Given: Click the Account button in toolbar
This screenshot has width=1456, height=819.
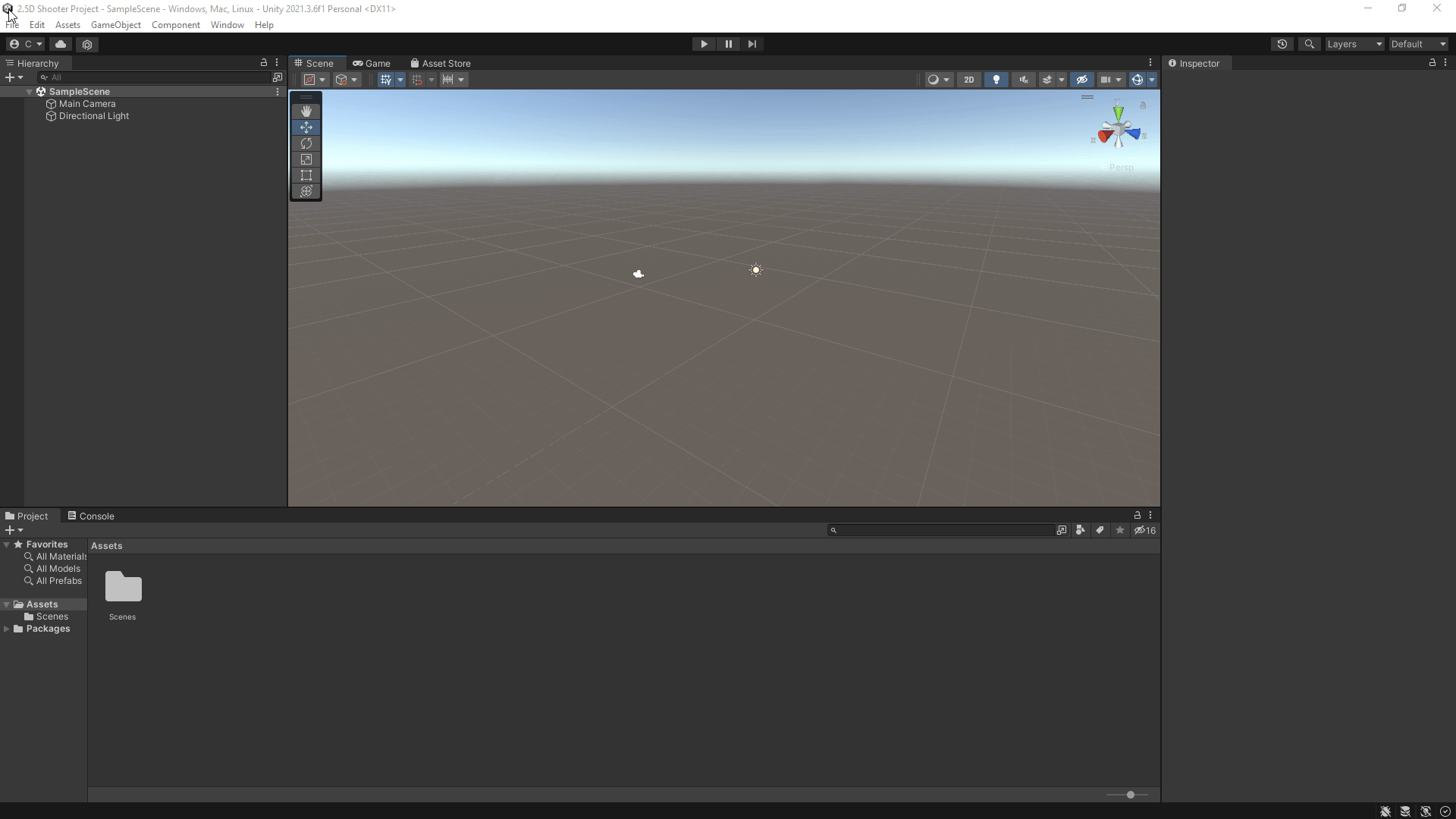Looking at the screenshot, I should click(x=26, y=44).
